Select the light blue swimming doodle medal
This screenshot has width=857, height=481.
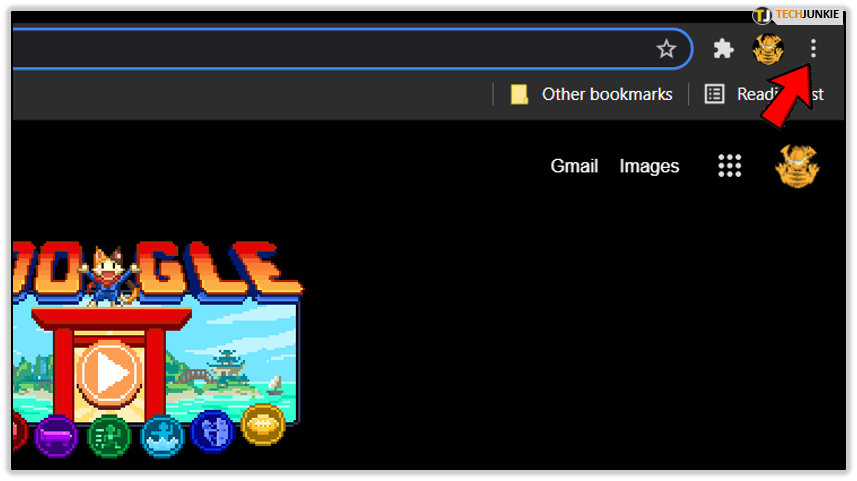[x=162, y=436]
